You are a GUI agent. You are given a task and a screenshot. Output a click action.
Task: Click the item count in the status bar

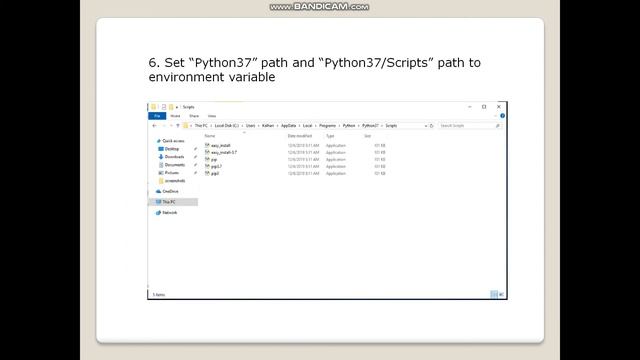tap(159, 294)
